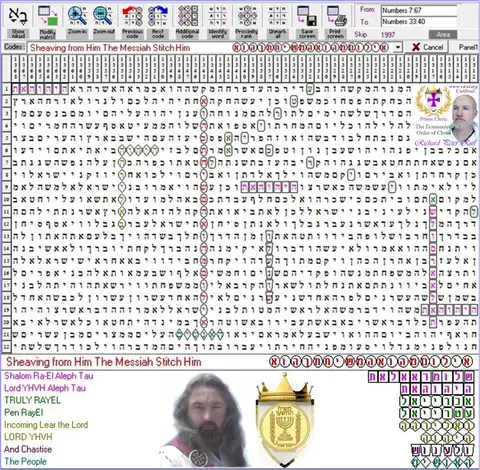The height and width of the screenshot is (470, 480).
Task: Click the Richard Peter Ruff profile photo
Action: tap(464, 118)
